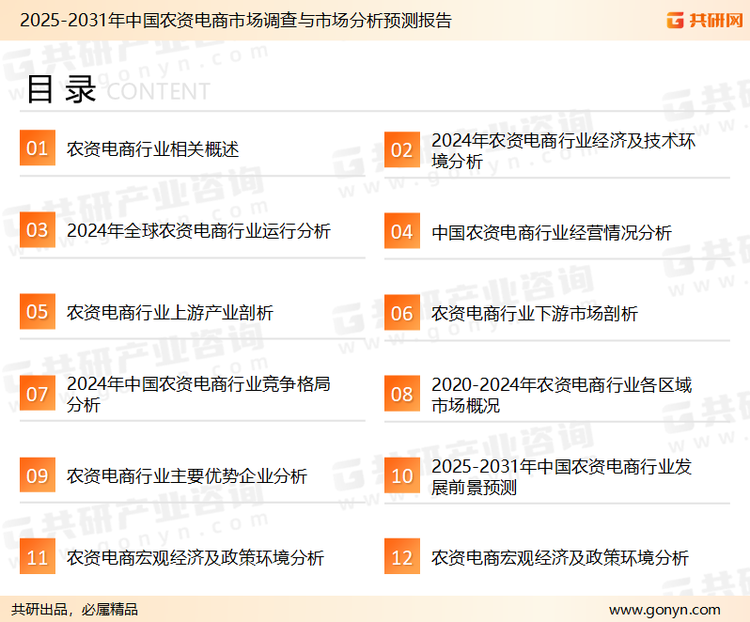Click the 共研网 logo icon
The width and height of the screenshot is (750, 622).
[x=675, y=20]
